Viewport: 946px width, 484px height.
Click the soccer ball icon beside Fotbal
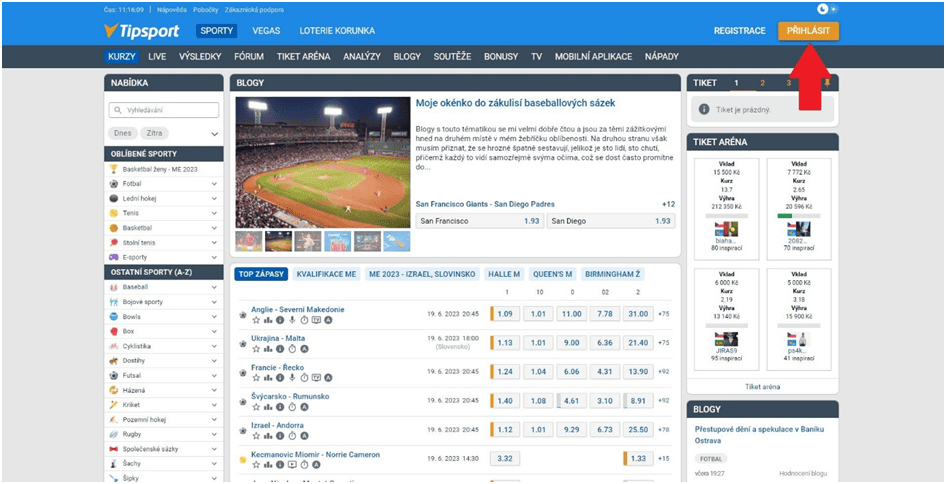click(113, 183)
